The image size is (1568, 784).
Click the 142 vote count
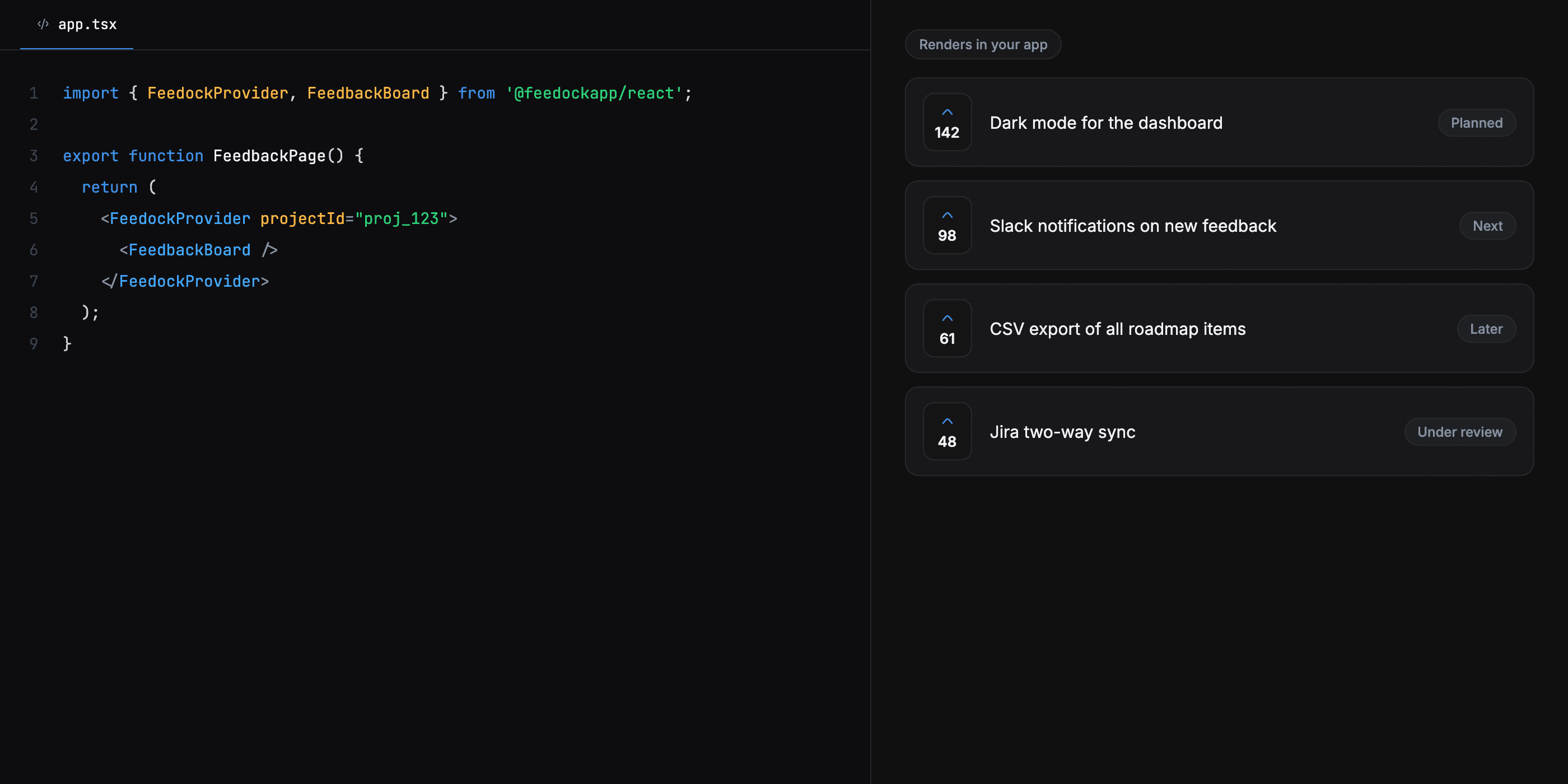[947, 133]
